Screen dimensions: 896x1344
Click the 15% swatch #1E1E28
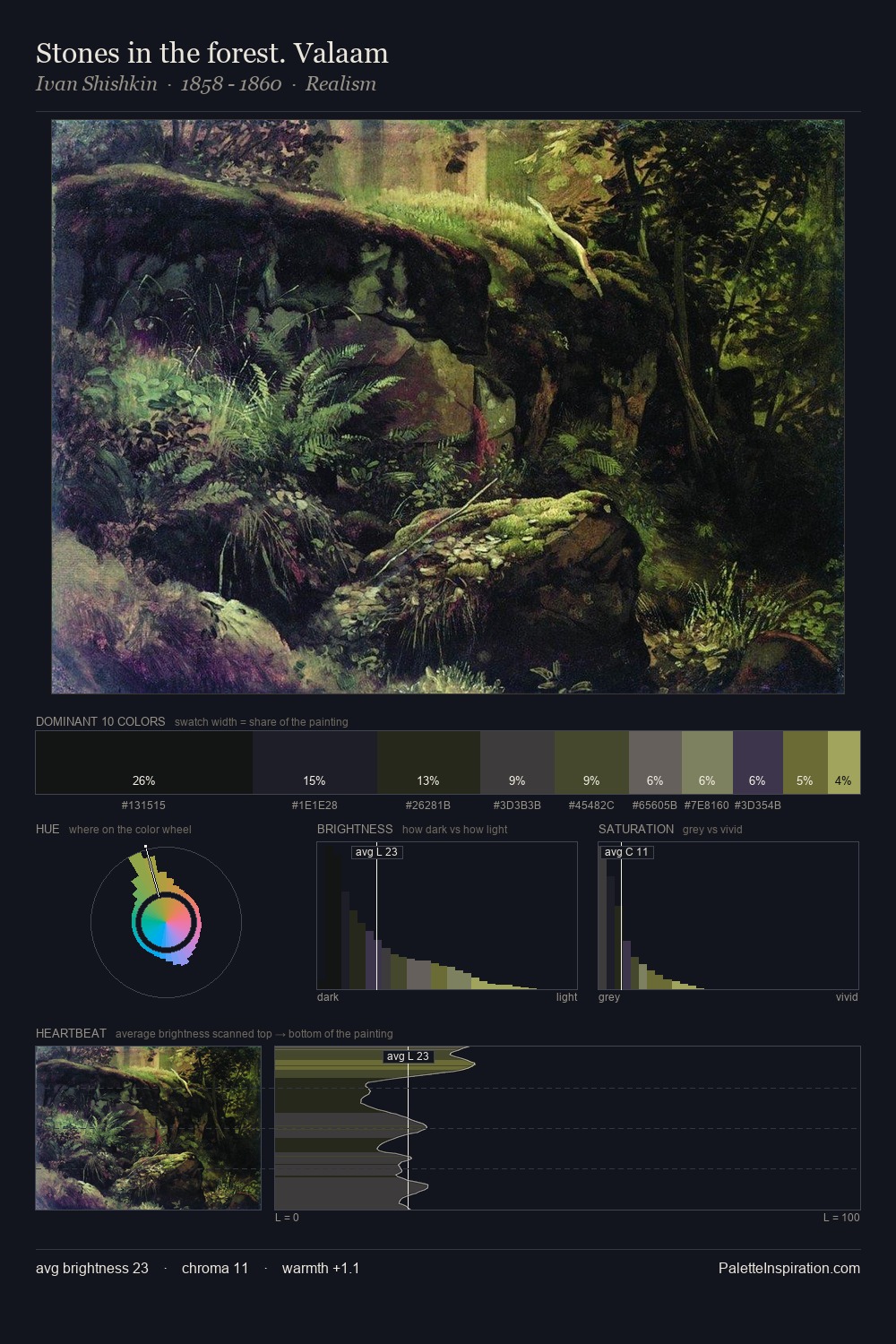point(314,762)
